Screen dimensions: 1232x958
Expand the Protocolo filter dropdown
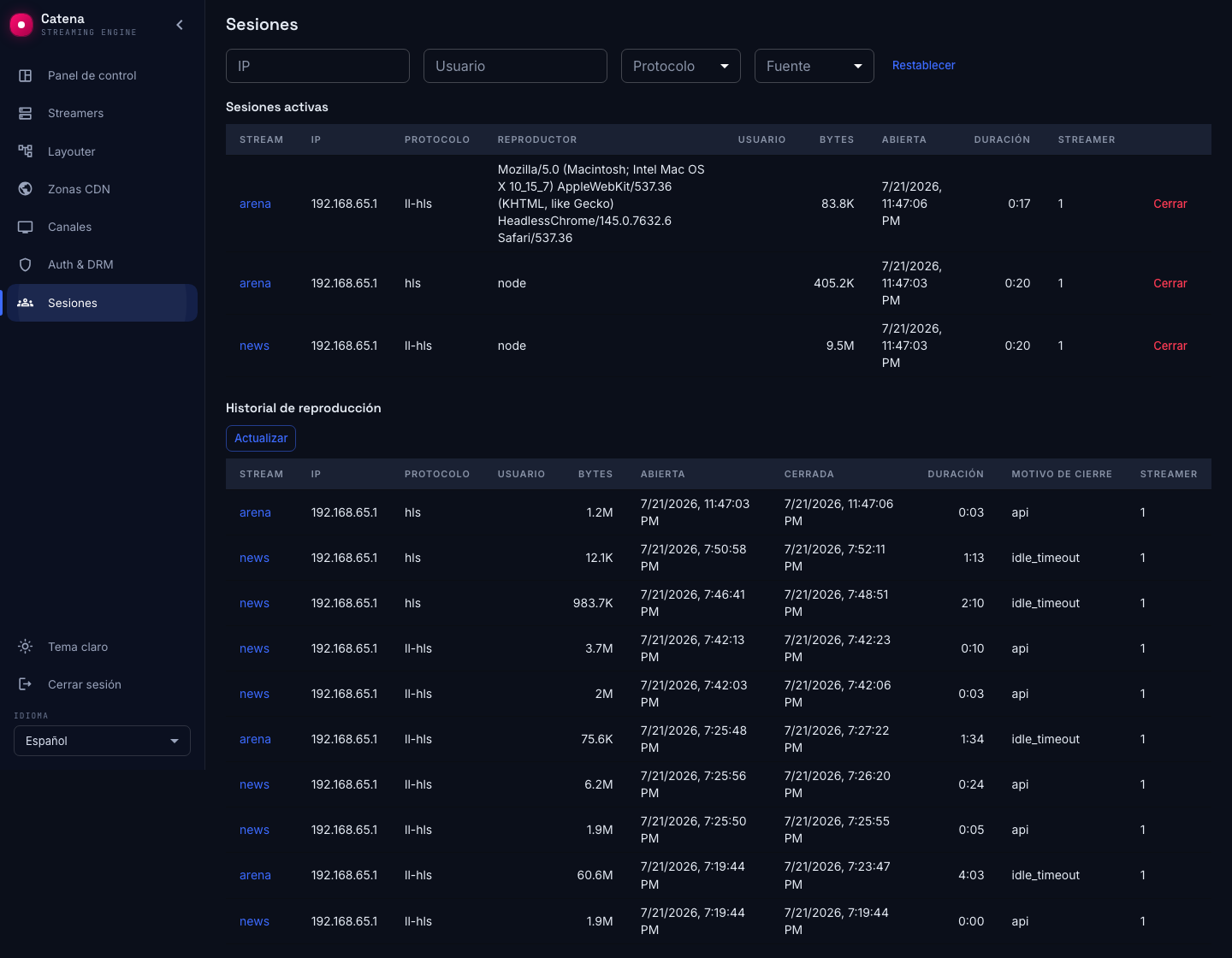tap(681, 66)
